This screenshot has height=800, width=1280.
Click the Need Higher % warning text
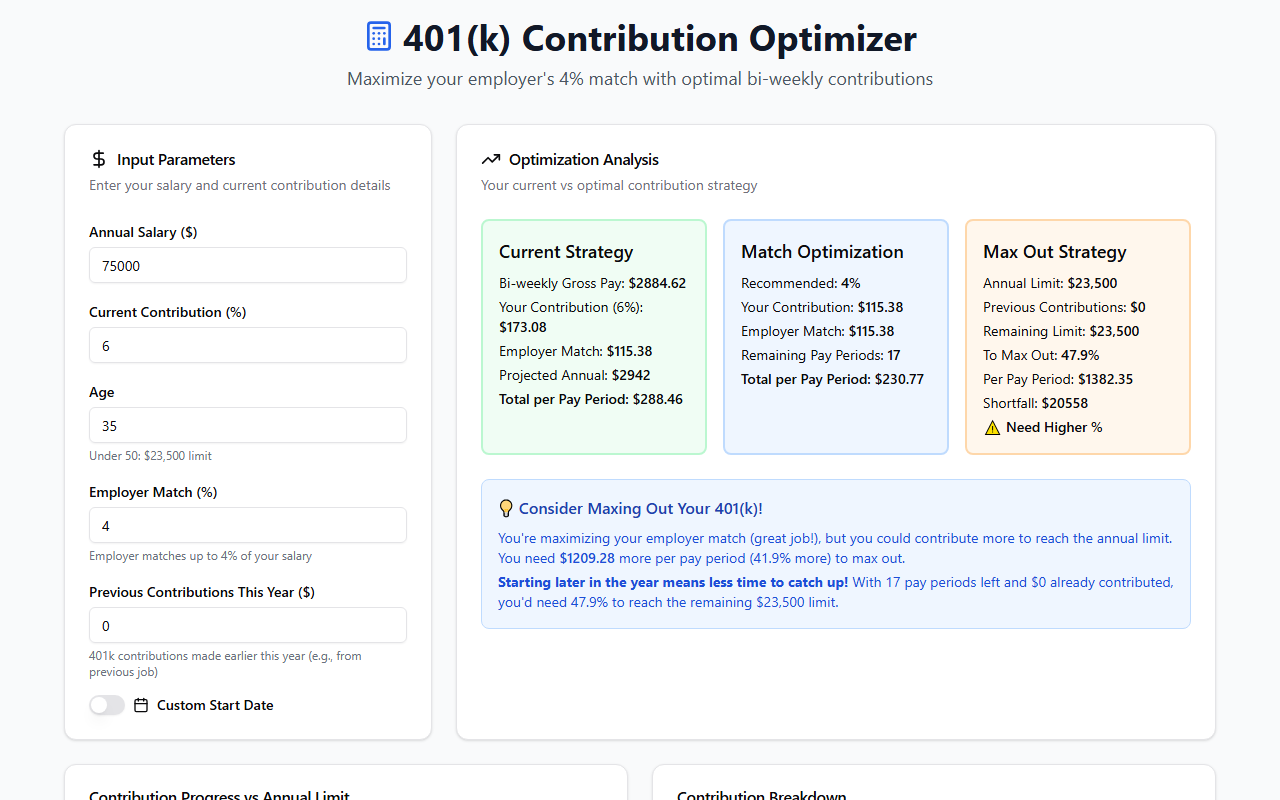[x=1054, y=427]
